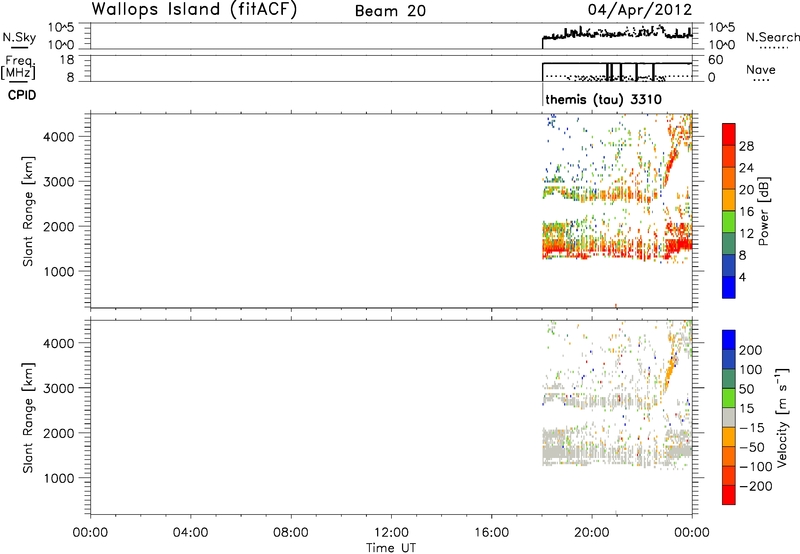
Task: Click the '18' frequency axis value
Action: point(66,60)
